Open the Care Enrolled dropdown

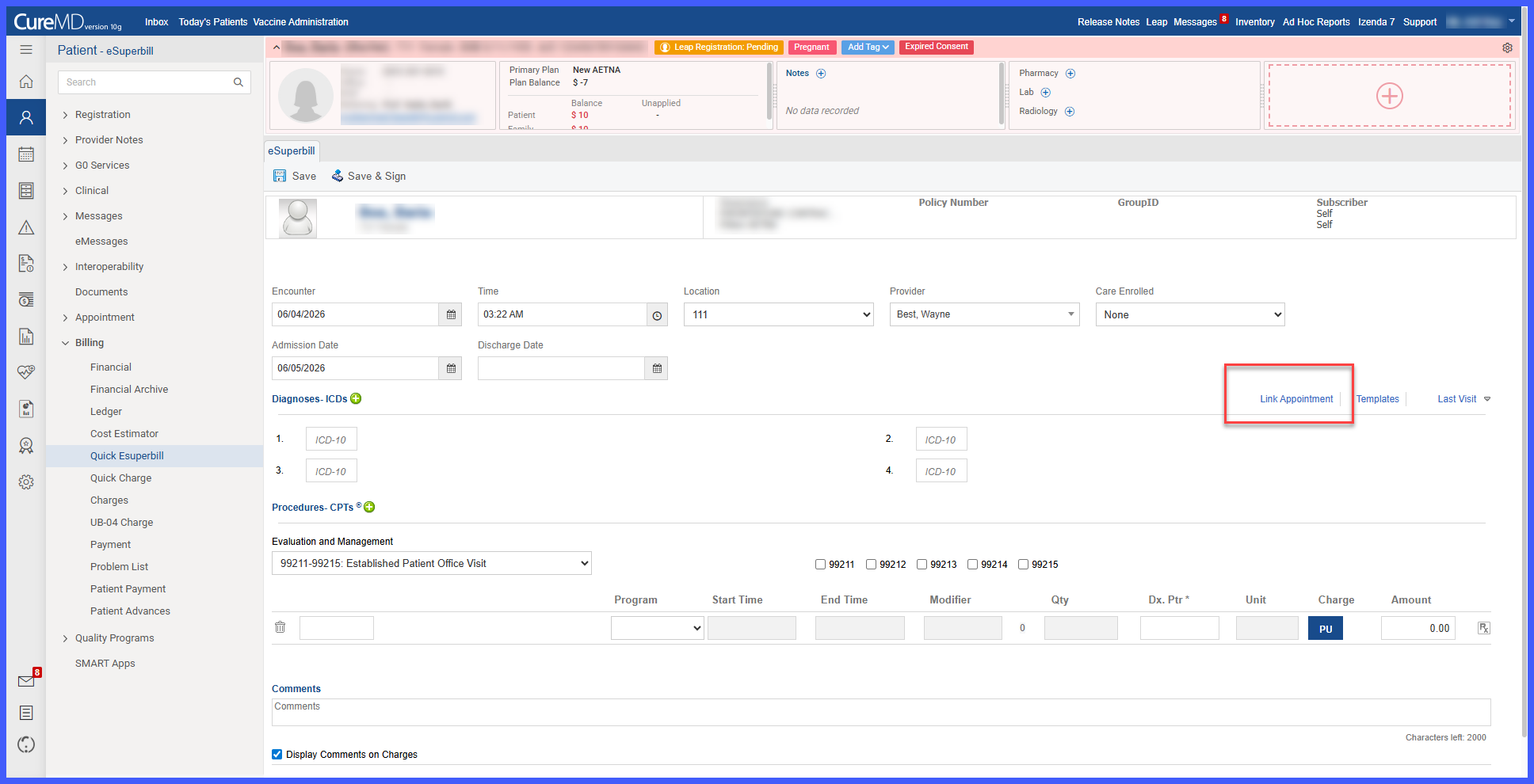click(1190, 314)
